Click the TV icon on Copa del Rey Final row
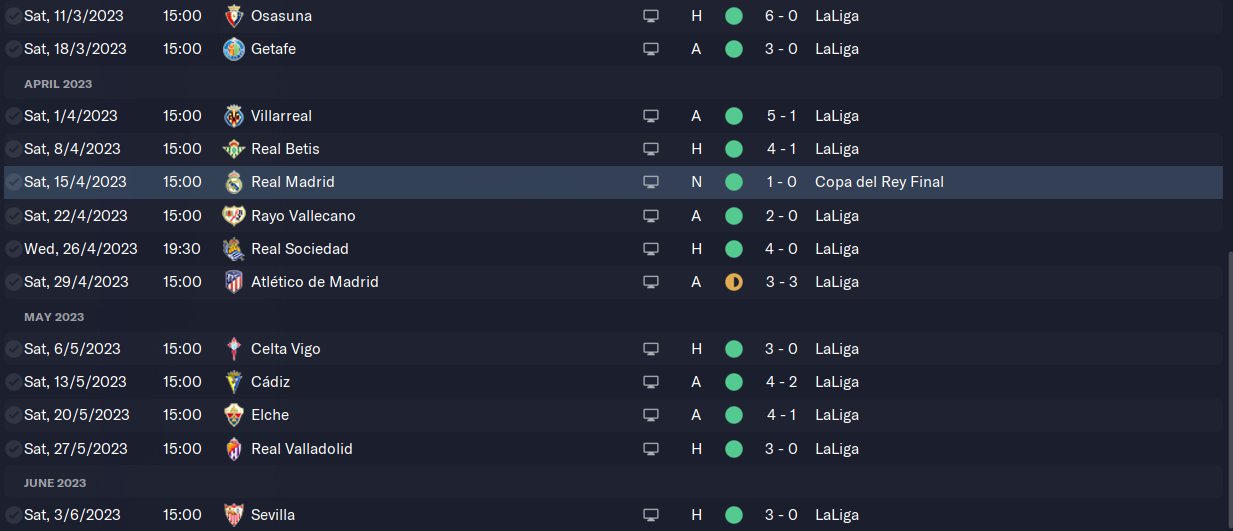Viewport: 1233px width, 531px height. click(651, 182)
